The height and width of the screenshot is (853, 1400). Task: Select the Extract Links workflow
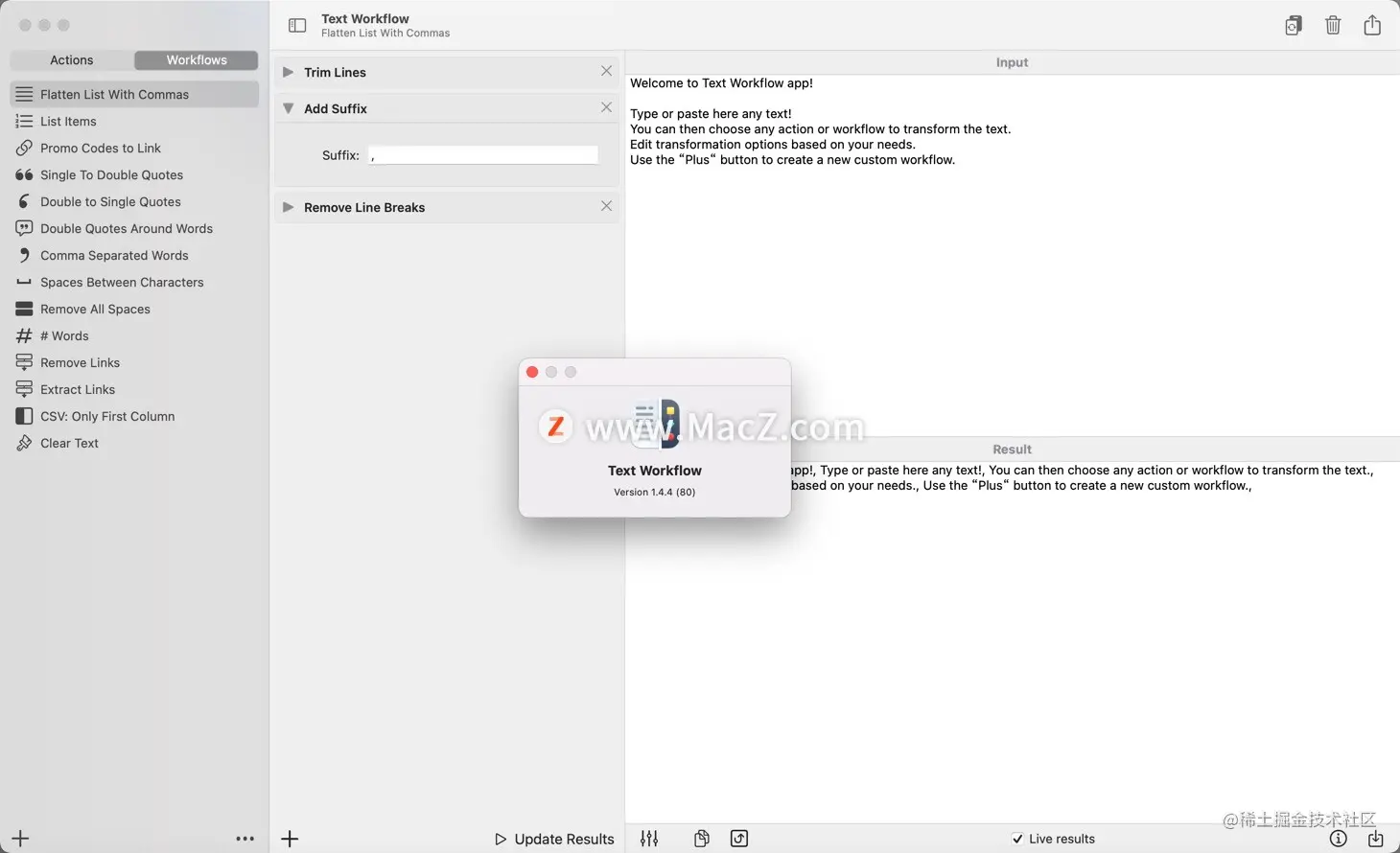(134, 389)
